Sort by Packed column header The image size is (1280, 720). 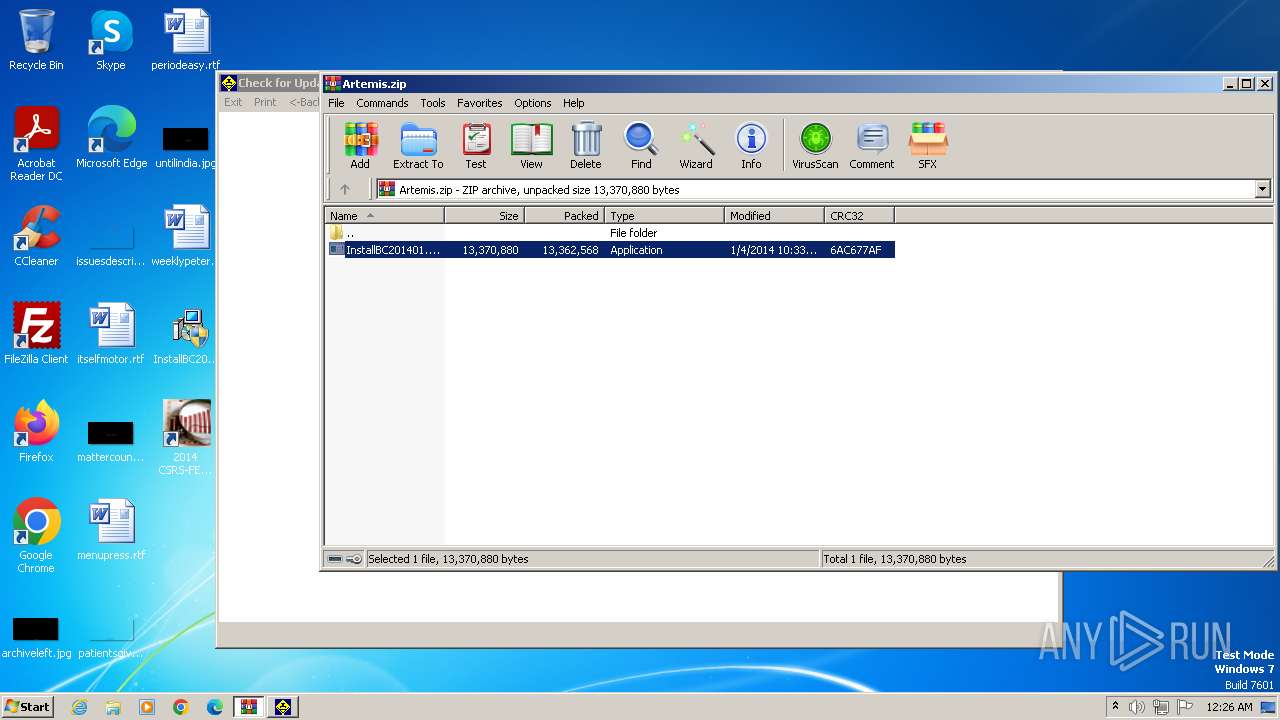point(564,216)
